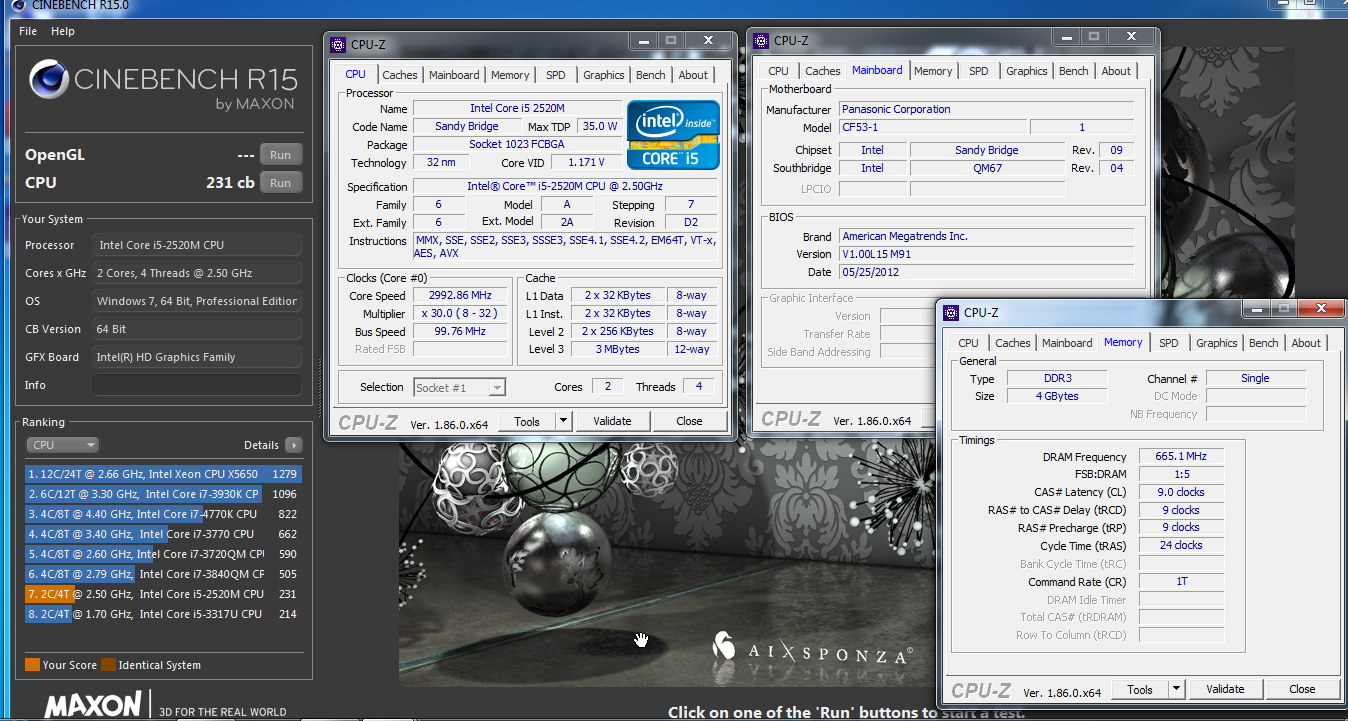Click the Cinebench R15 logo sphere
This screenshot has width=1348, height=721.
tap(48, 80)
